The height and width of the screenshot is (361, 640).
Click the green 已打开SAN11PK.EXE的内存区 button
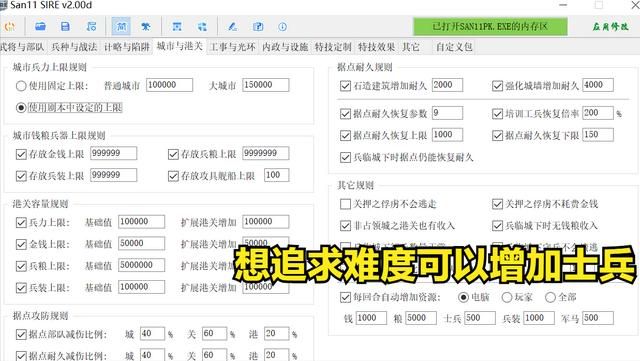[490, 27]
